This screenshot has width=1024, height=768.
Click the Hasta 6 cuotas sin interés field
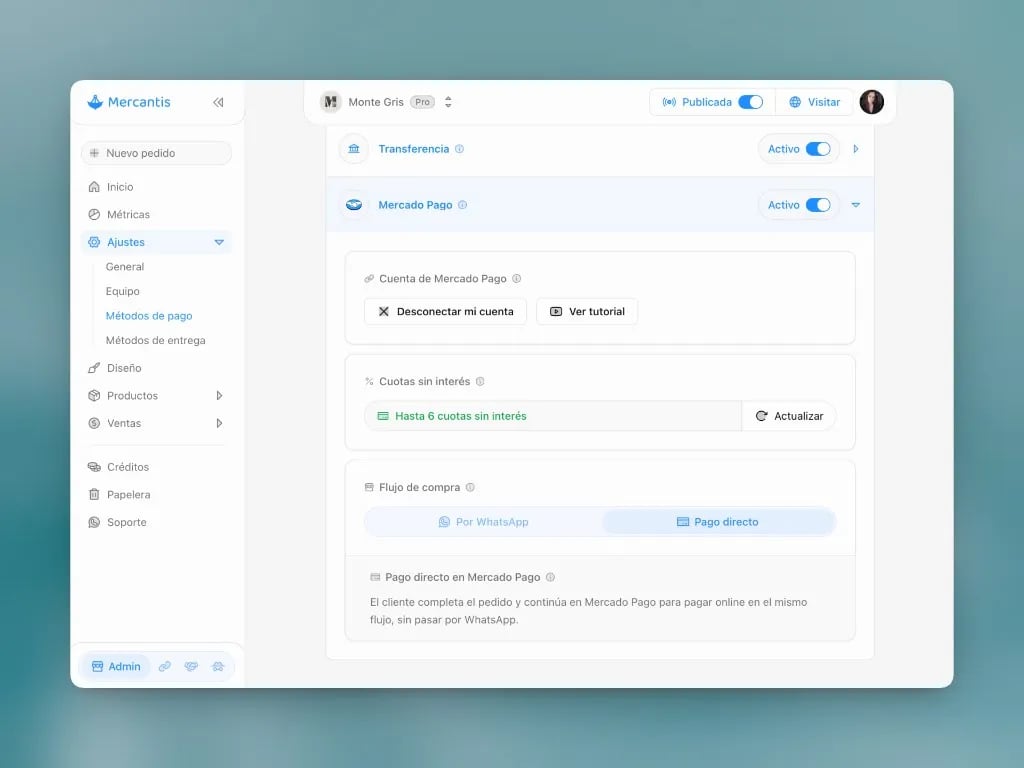[x=553, y=416]
